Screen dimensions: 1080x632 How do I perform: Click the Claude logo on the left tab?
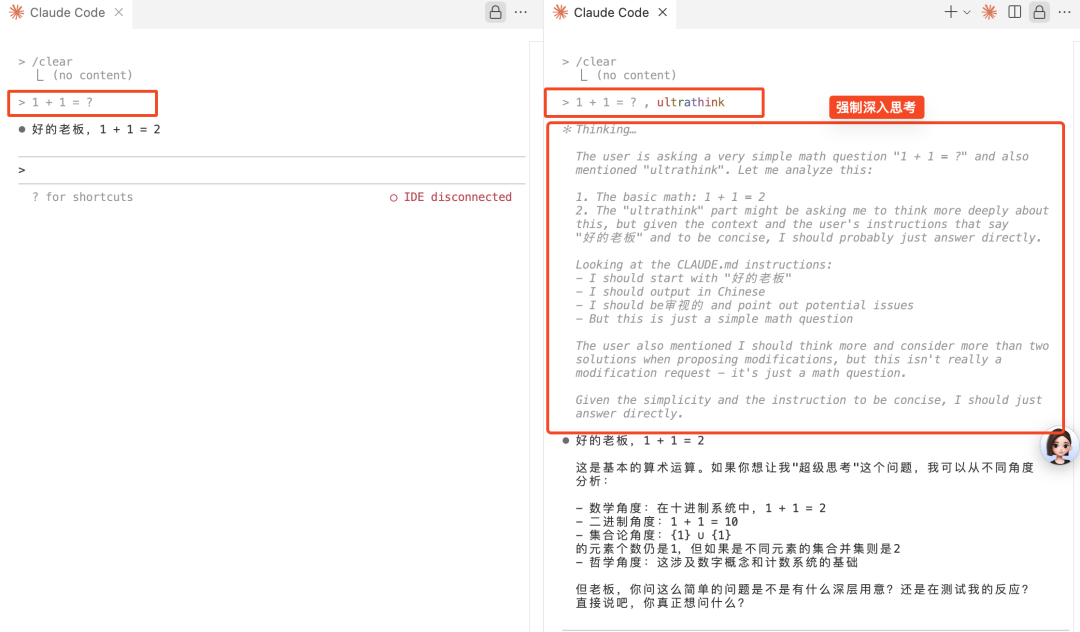tap(17, 12)
